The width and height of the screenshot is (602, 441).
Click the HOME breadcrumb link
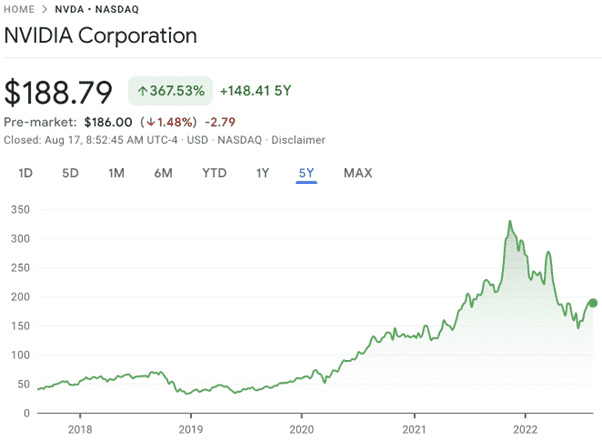(19, 9)
